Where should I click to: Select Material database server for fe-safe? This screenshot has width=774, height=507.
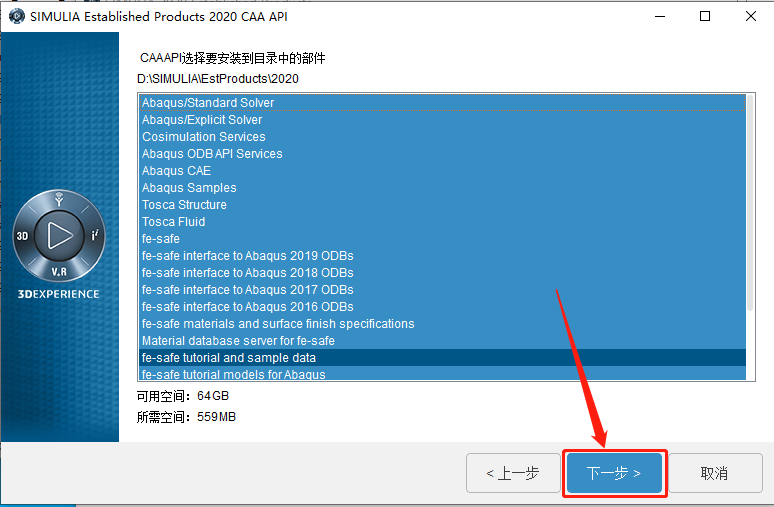(442, 341)
